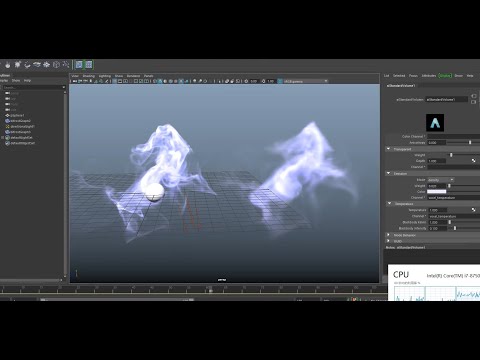Viewport: 480px width, 360px height.
Task: Click the pSphere1 mesh icon in the Outliner
Action: tap(7, 115)
